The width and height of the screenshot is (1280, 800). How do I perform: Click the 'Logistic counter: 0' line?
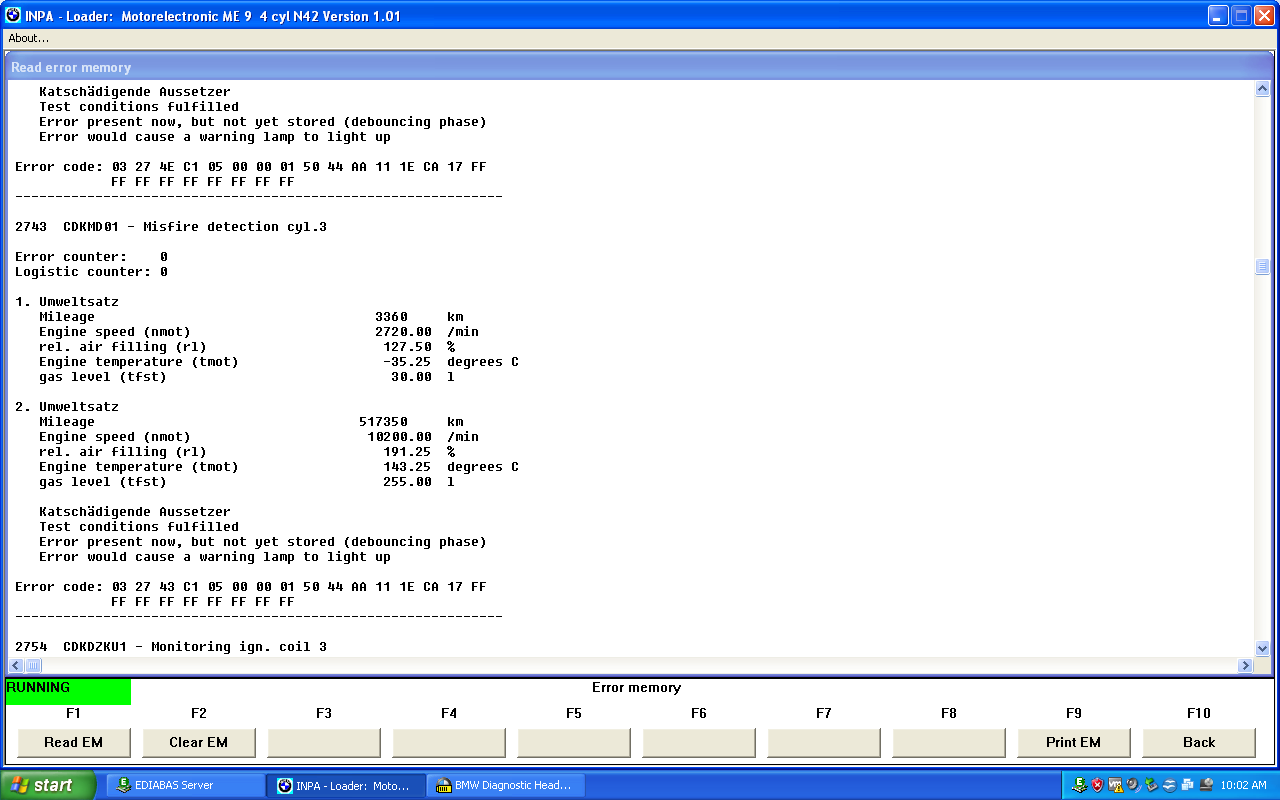91,272
